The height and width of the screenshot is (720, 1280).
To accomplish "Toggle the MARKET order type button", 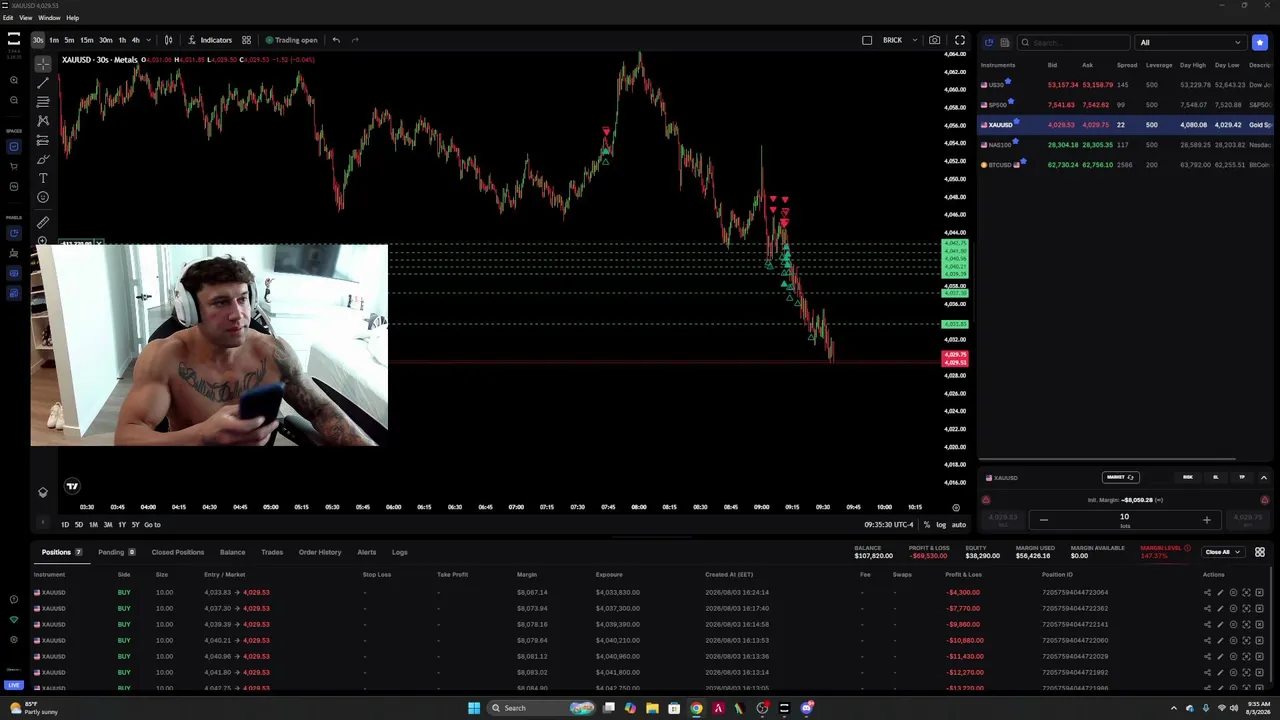I will pyautogui.click(x=1120, y=477).
